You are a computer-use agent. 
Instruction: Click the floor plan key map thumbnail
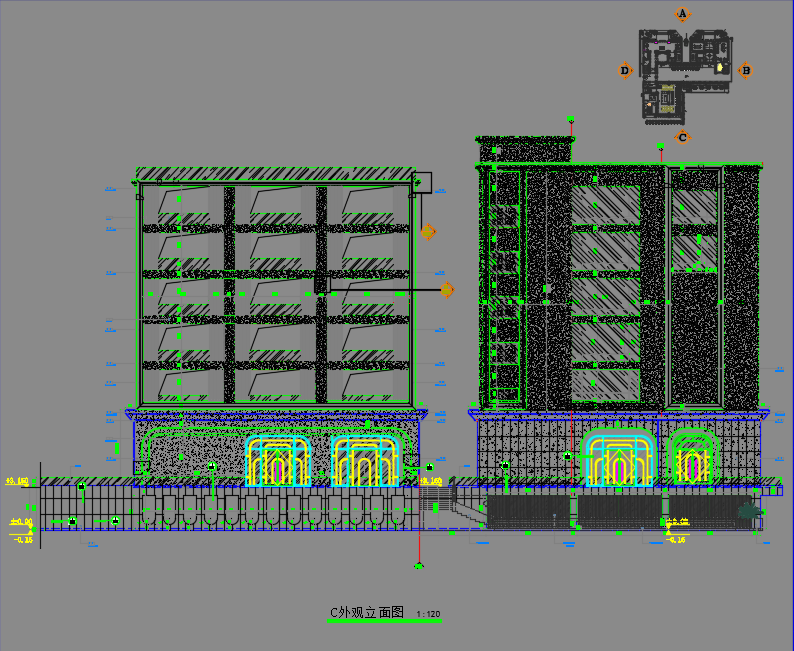[685, 74]
